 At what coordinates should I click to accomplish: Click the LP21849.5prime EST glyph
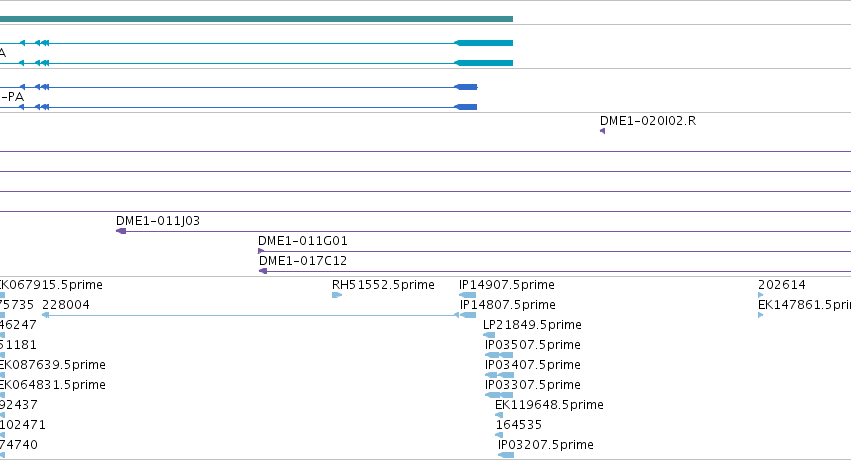pos(489,335)
